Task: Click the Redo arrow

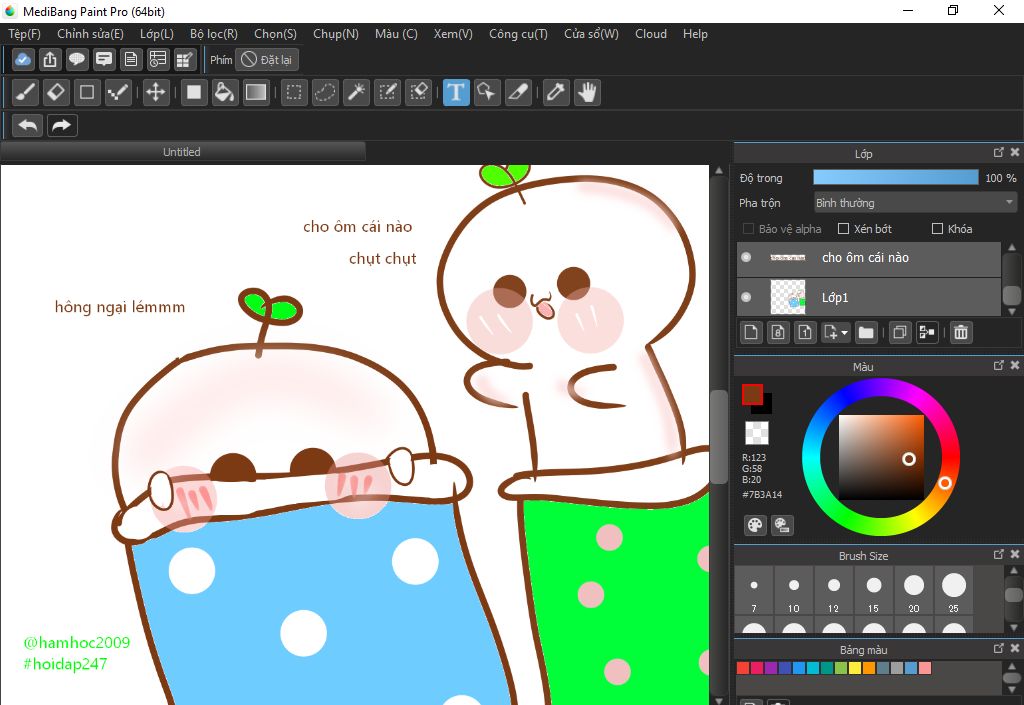Action: click(x=62, y=125)
